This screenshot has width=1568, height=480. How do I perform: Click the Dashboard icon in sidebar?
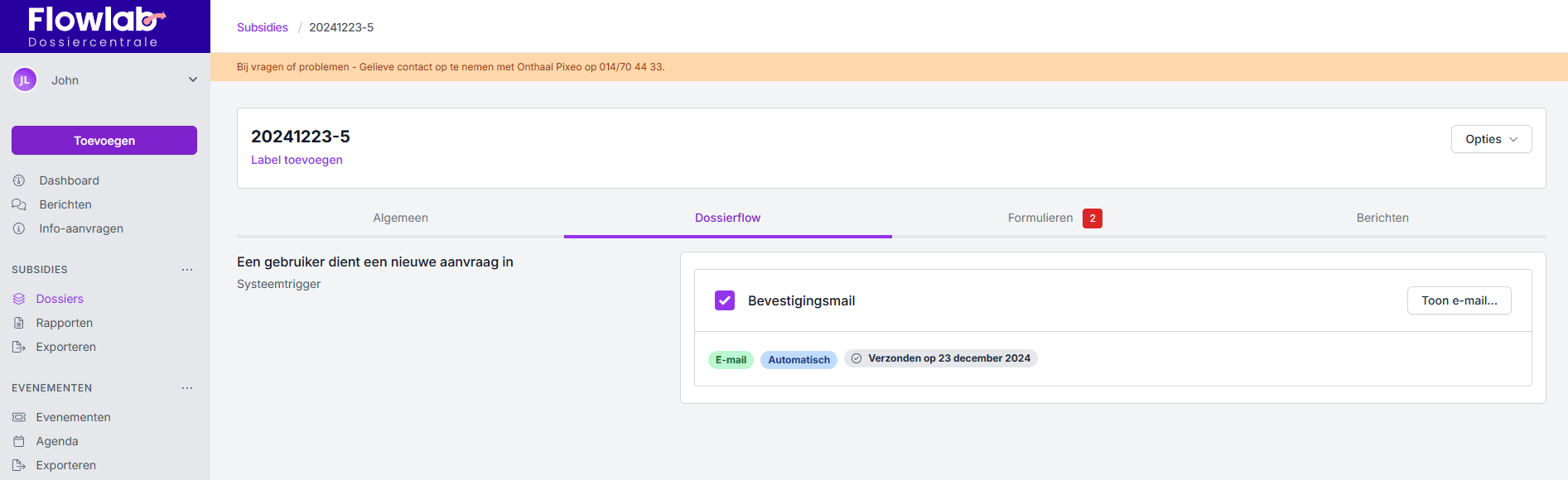coord(19,180)
